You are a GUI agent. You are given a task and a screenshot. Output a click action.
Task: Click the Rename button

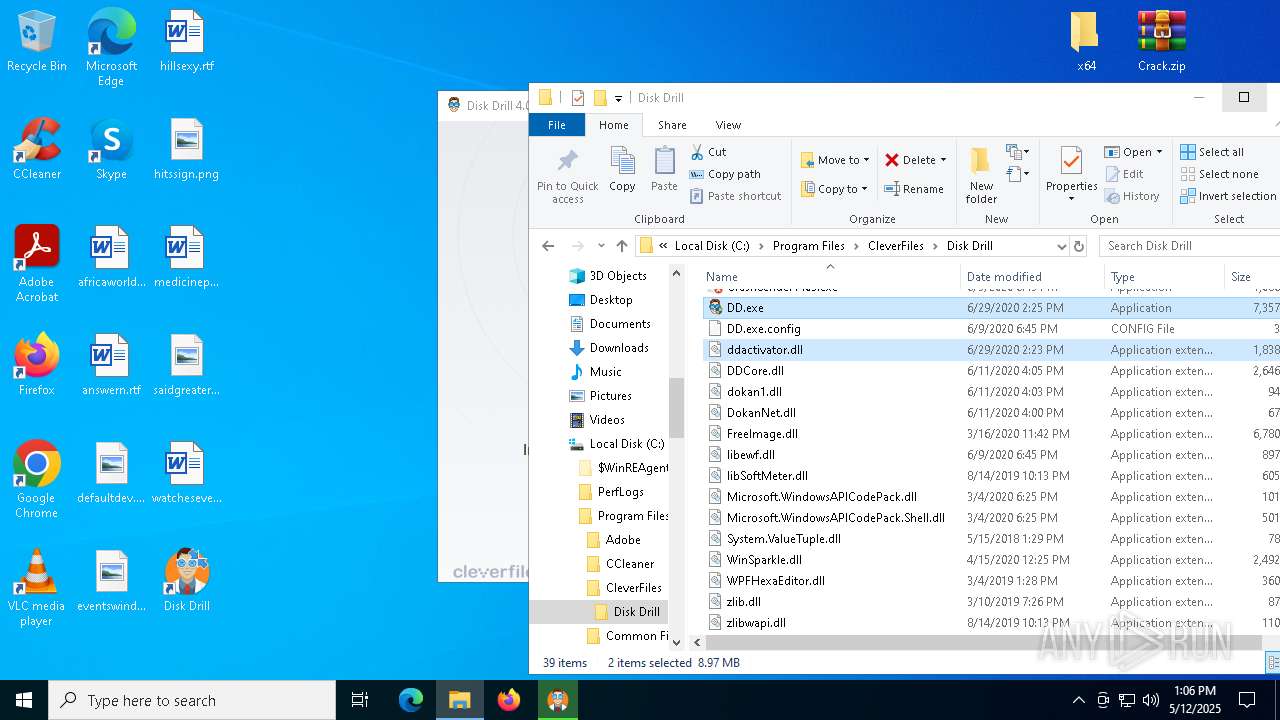914,189
